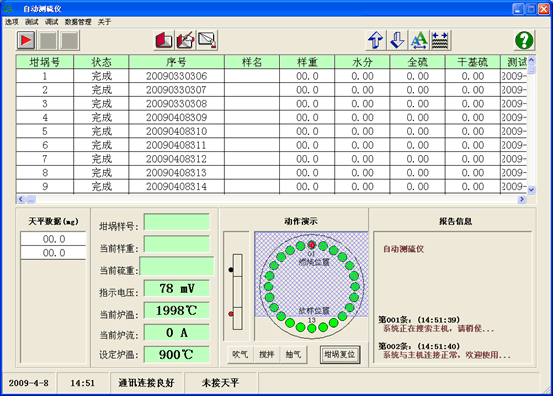Viewport: 554px width, 397px height.
Task: Select serial number cell 20090330308
Action: click(176, 103)
